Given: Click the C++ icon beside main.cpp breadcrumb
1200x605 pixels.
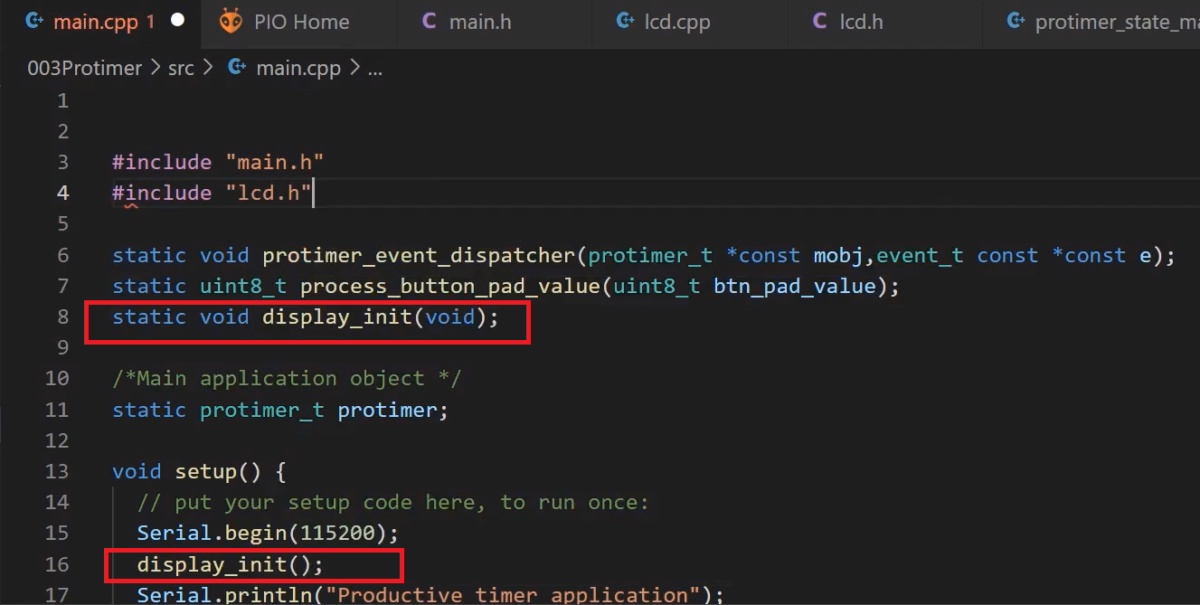Looking at the screenshot, I should pos(237,67).
